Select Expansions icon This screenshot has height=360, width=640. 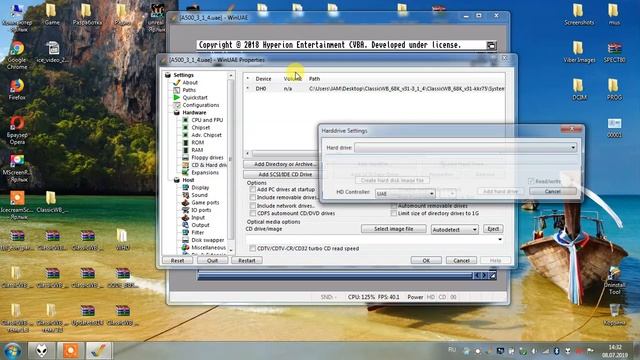pyautogui.click(x=185, y=173)
